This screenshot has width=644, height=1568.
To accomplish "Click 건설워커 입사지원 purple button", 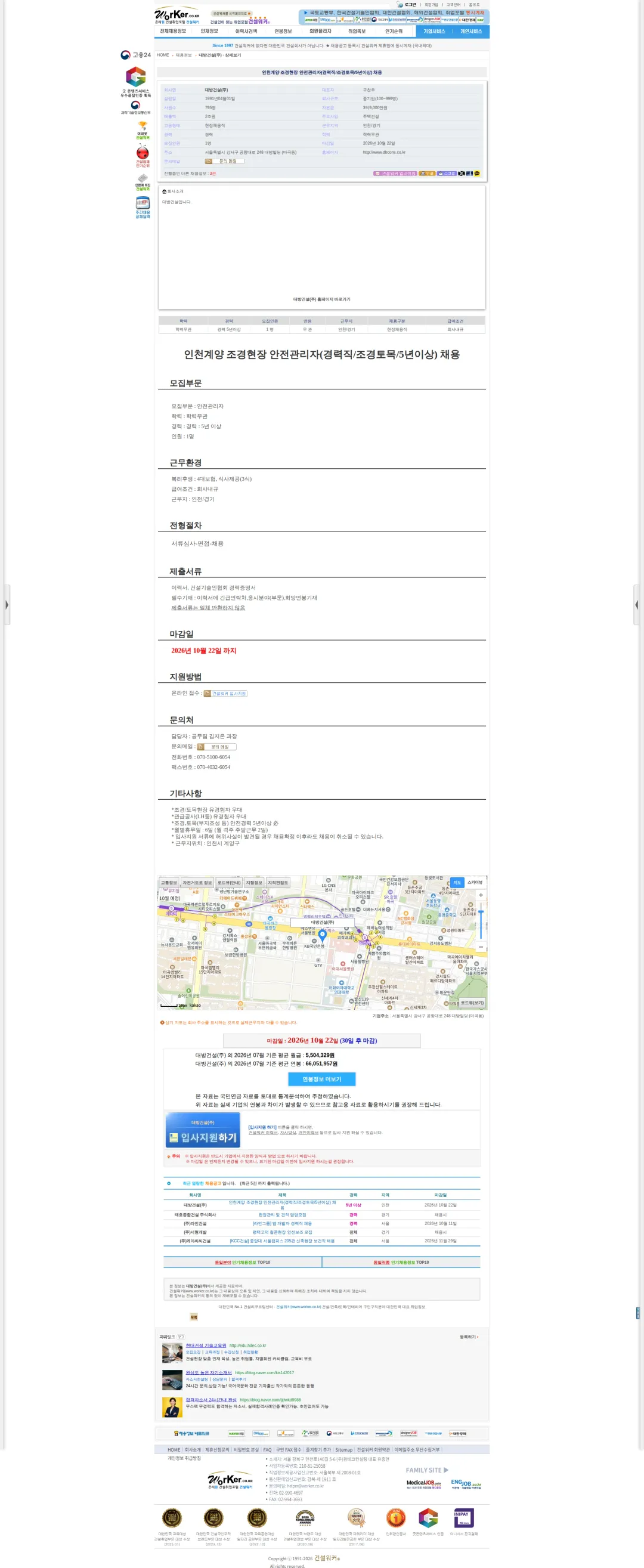I will (x=396, y=174).
